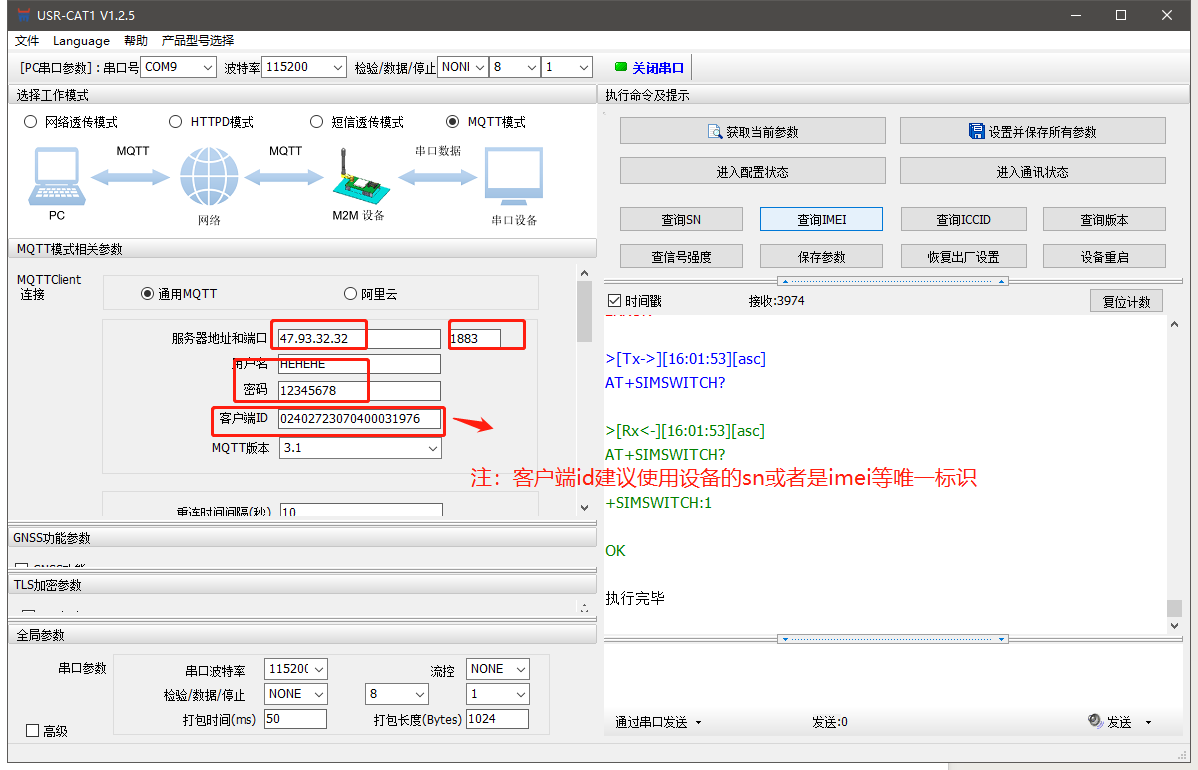Open the Language menu
Viewport: 1198px width, 770px height.
click(81, 40)
